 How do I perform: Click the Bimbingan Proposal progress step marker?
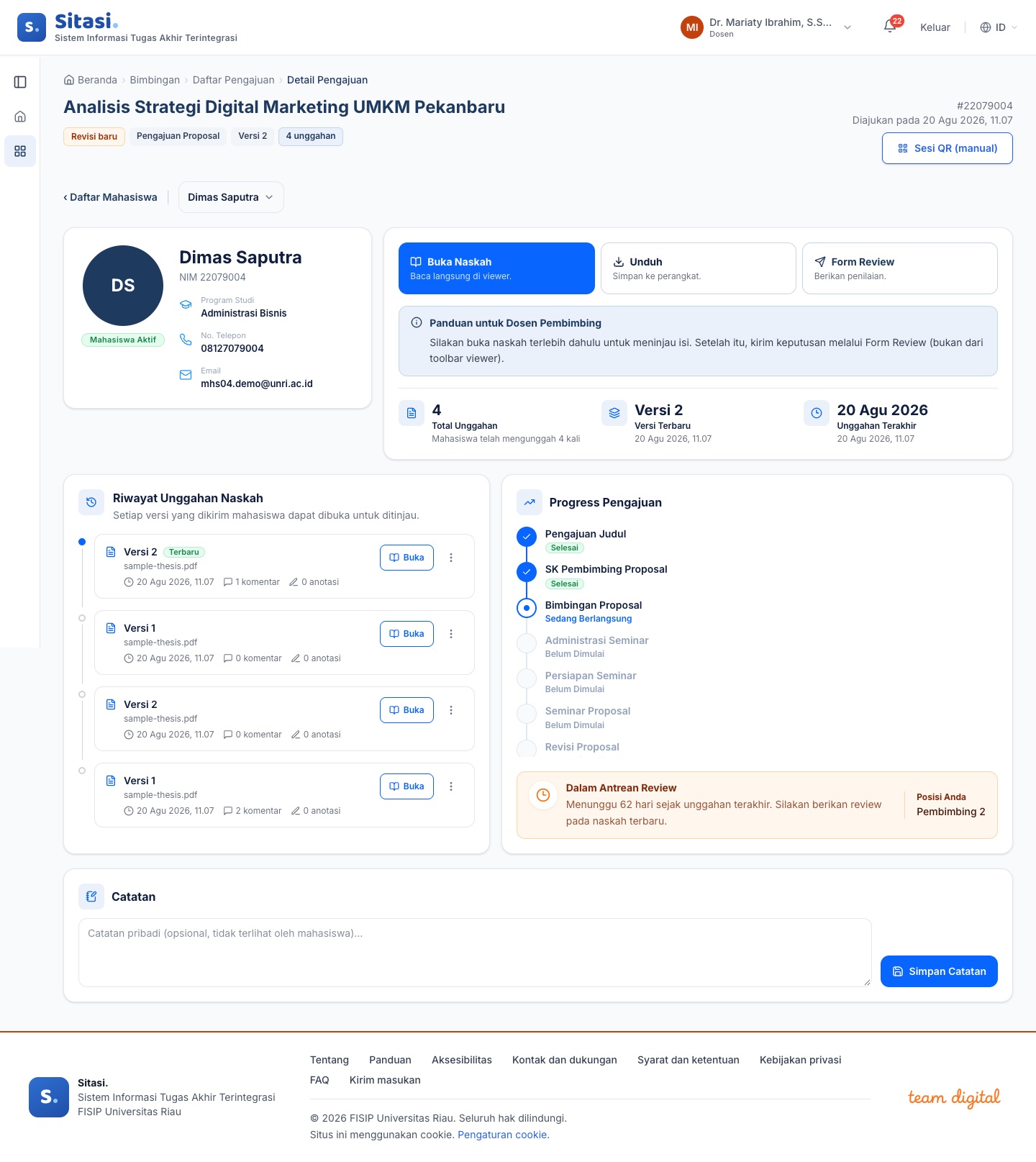coord(527,608)
